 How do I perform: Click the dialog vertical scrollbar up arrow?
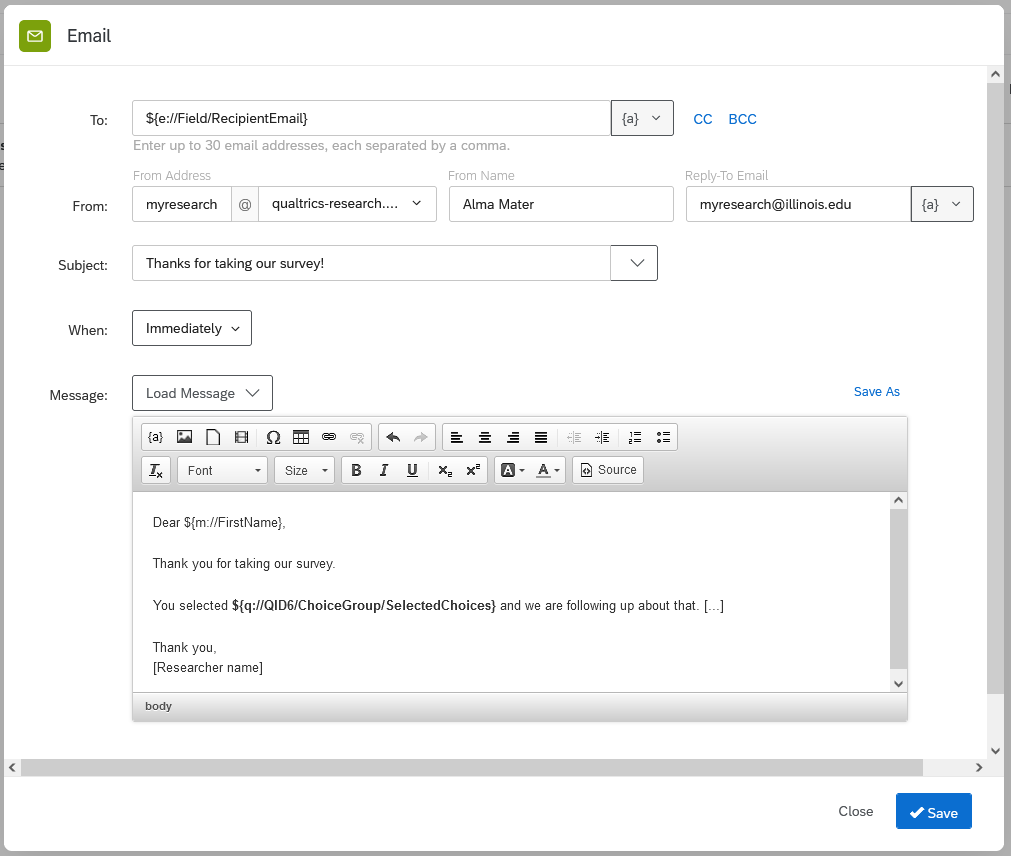(x=995, y=74)
